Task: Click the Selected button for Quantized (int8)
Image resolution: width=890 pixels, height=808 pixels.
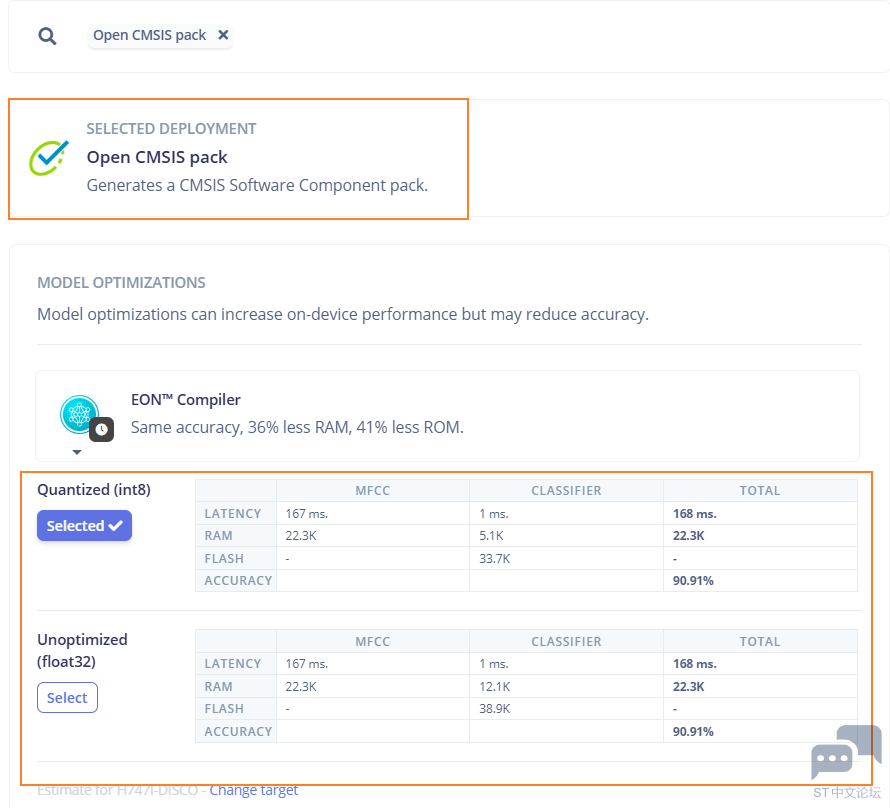Action: 85,525
